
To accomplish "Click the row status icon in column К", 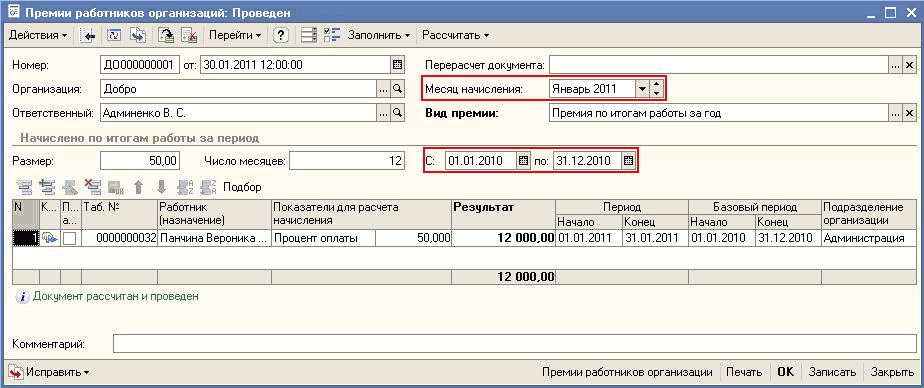I will (50, 238).
